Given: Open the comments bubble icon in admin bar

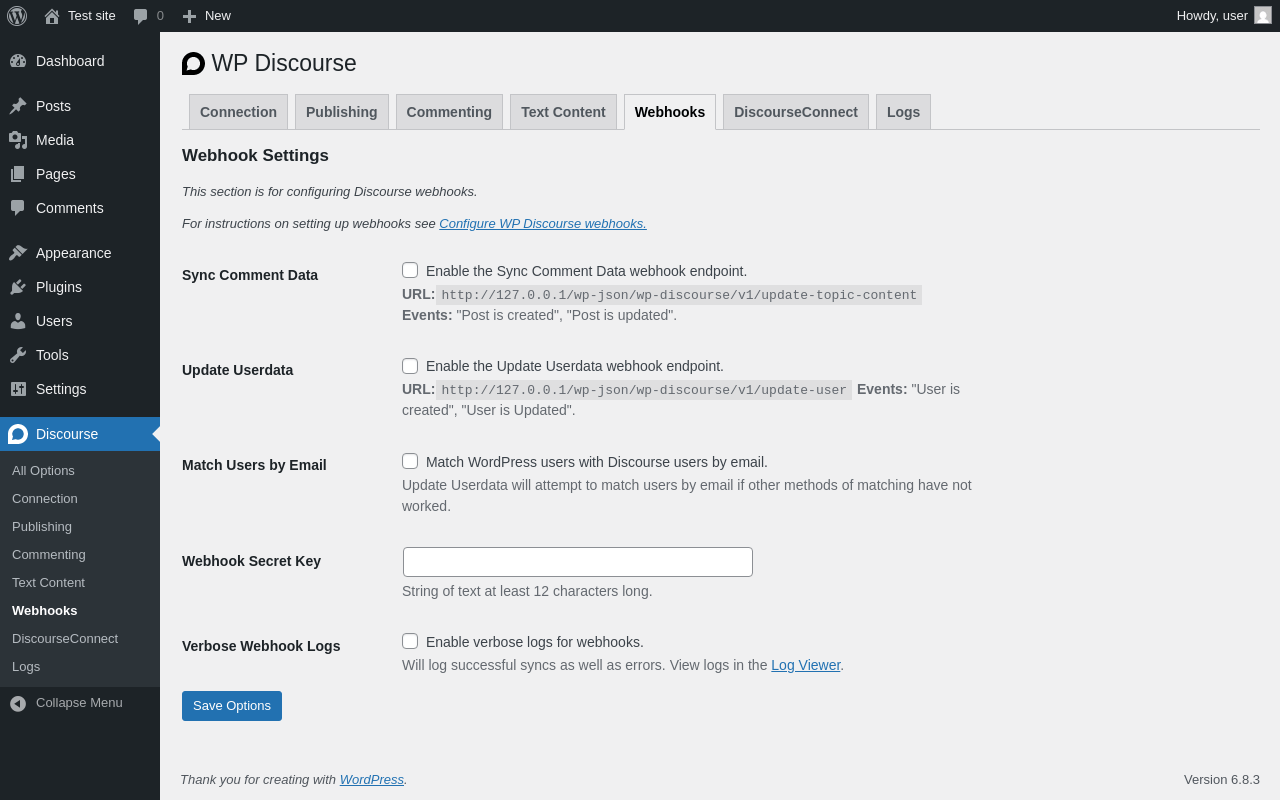Looking at the screenshot, I should pyautogui.click(x=141, y=16).
